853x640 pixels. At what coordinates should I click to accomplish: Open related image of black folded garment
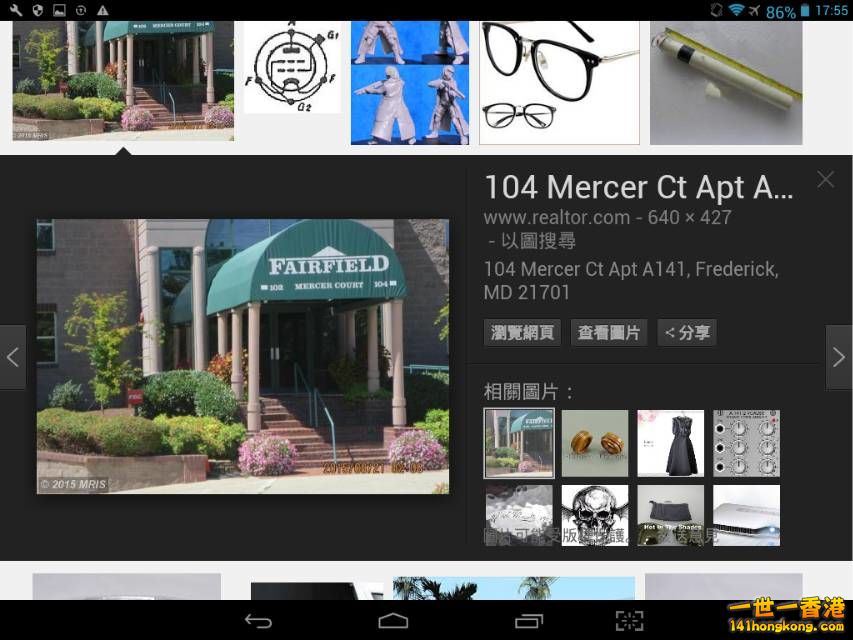click(x=670, y=515)
